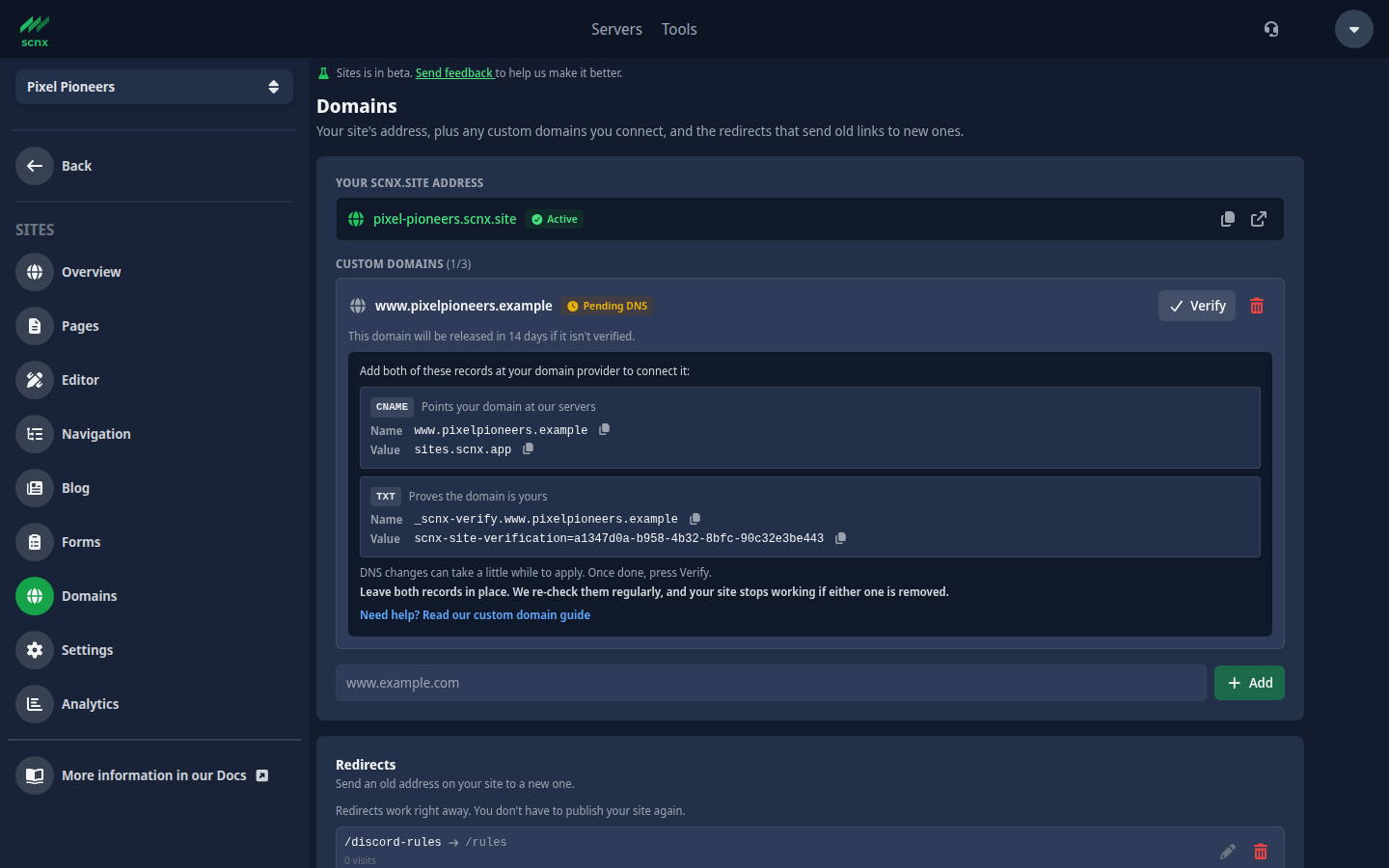
Task: Copy the scnx.site address
Action: (1228, 219)
